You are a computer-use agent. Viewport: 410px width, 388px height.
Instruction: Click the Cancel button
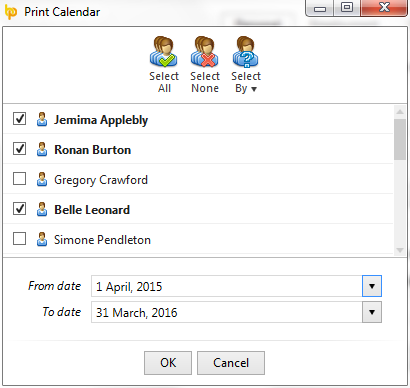(x=231, y=363)
